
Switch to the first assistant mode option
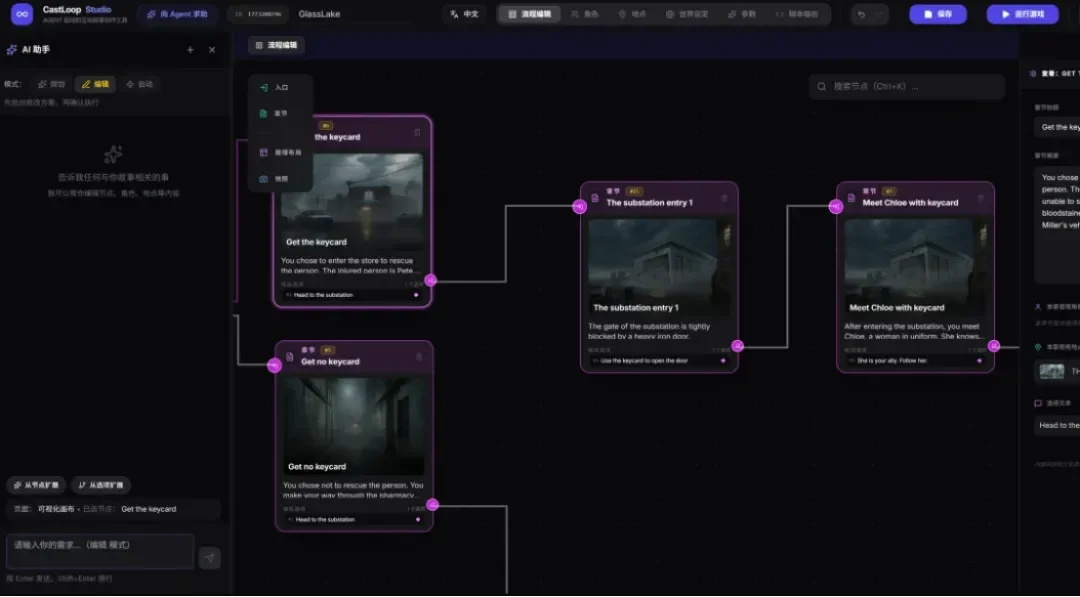[52, 84]
